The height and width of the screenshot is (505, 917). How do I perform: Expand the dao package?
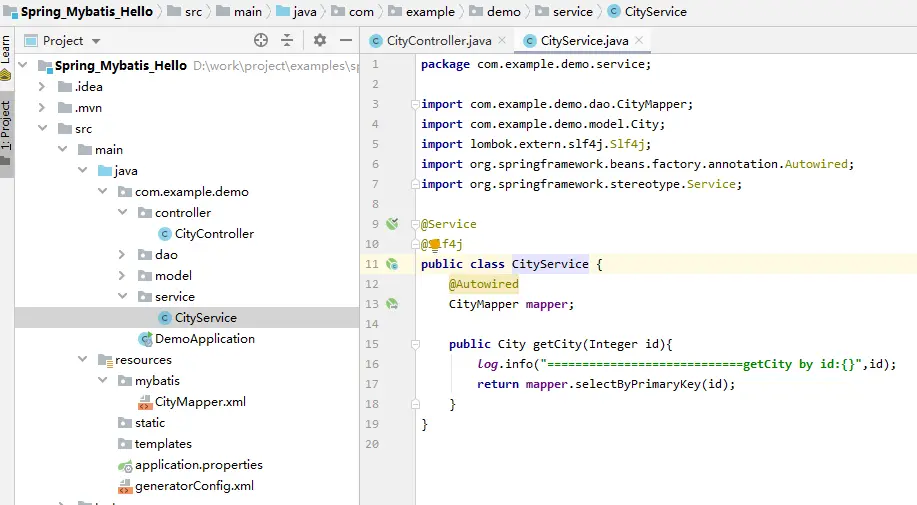click(122, 255)
